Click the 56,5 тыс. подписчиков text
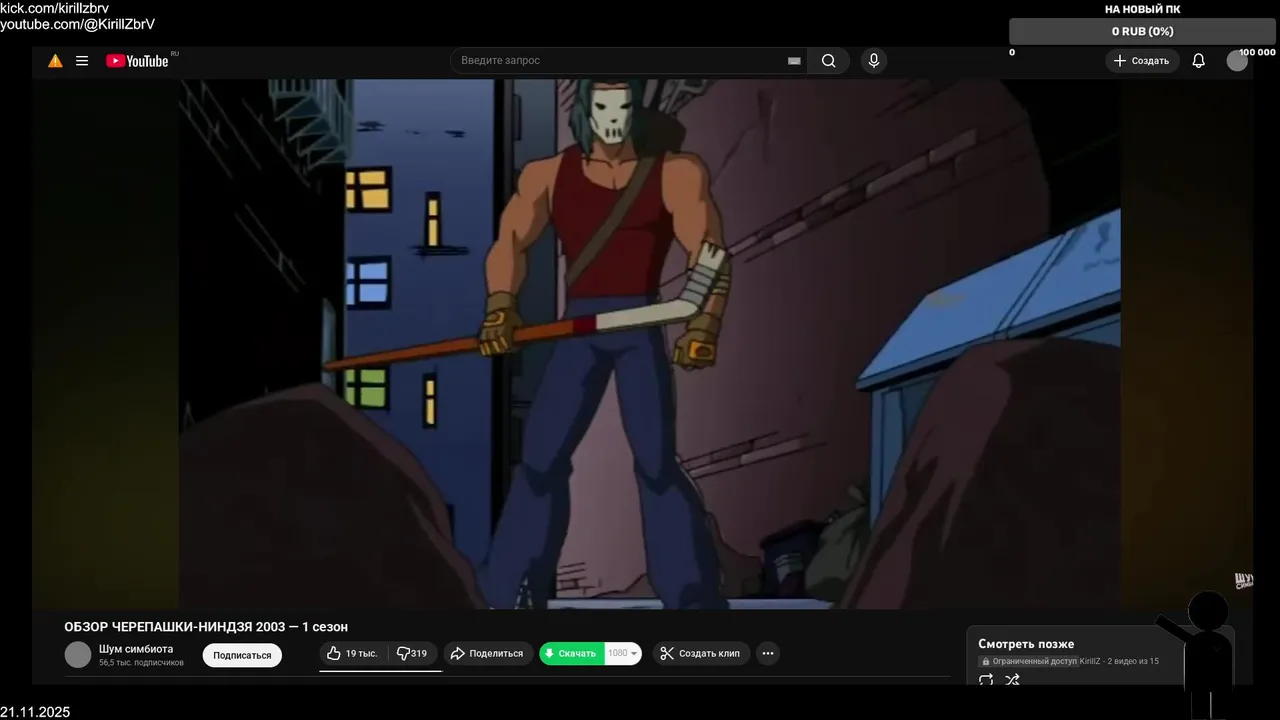The image size is (1280, 720). (x=141, y=663)
